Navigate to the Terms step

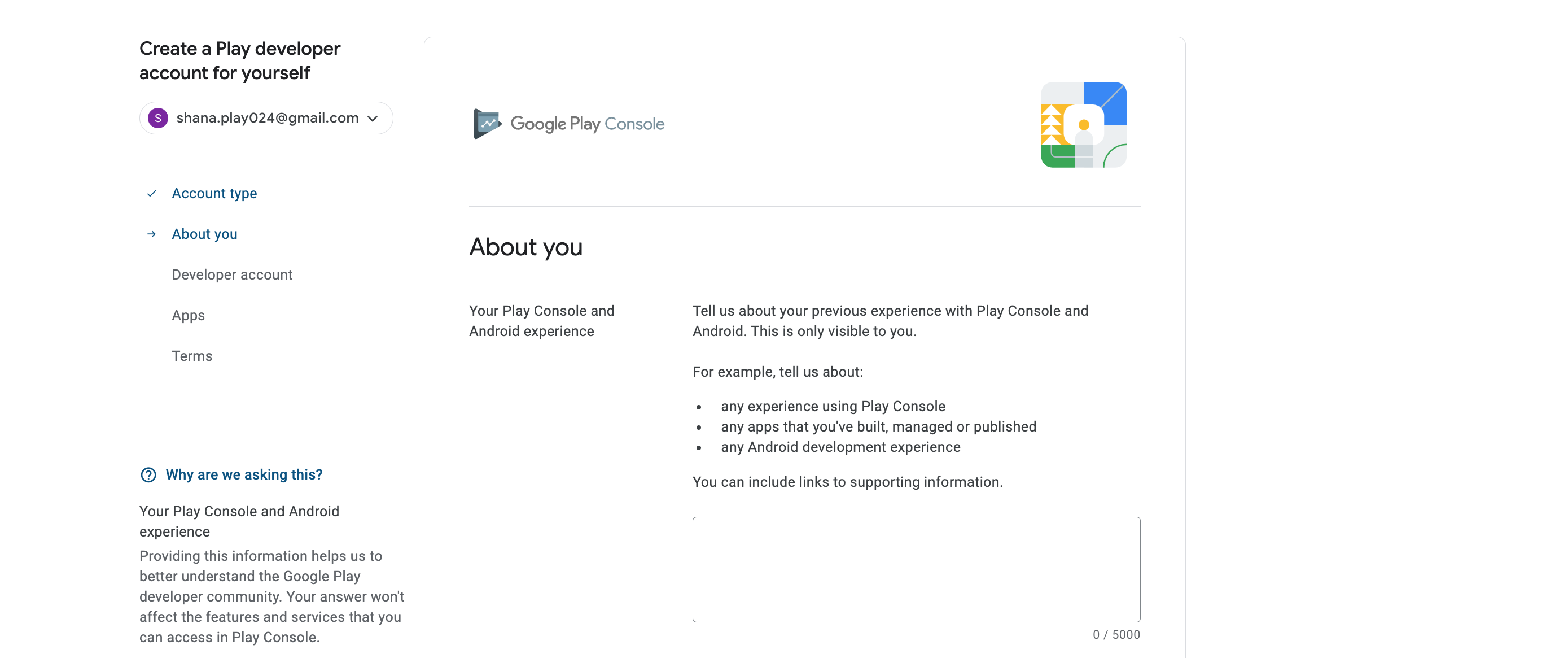click(x=192, y=356)
